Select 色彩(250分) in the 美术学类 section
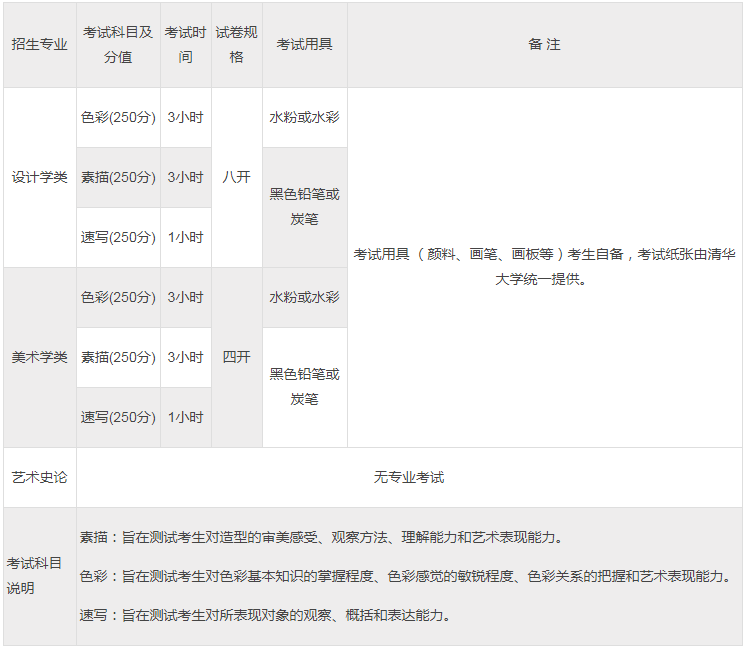745x649 pixels. (x=118, y=297)
